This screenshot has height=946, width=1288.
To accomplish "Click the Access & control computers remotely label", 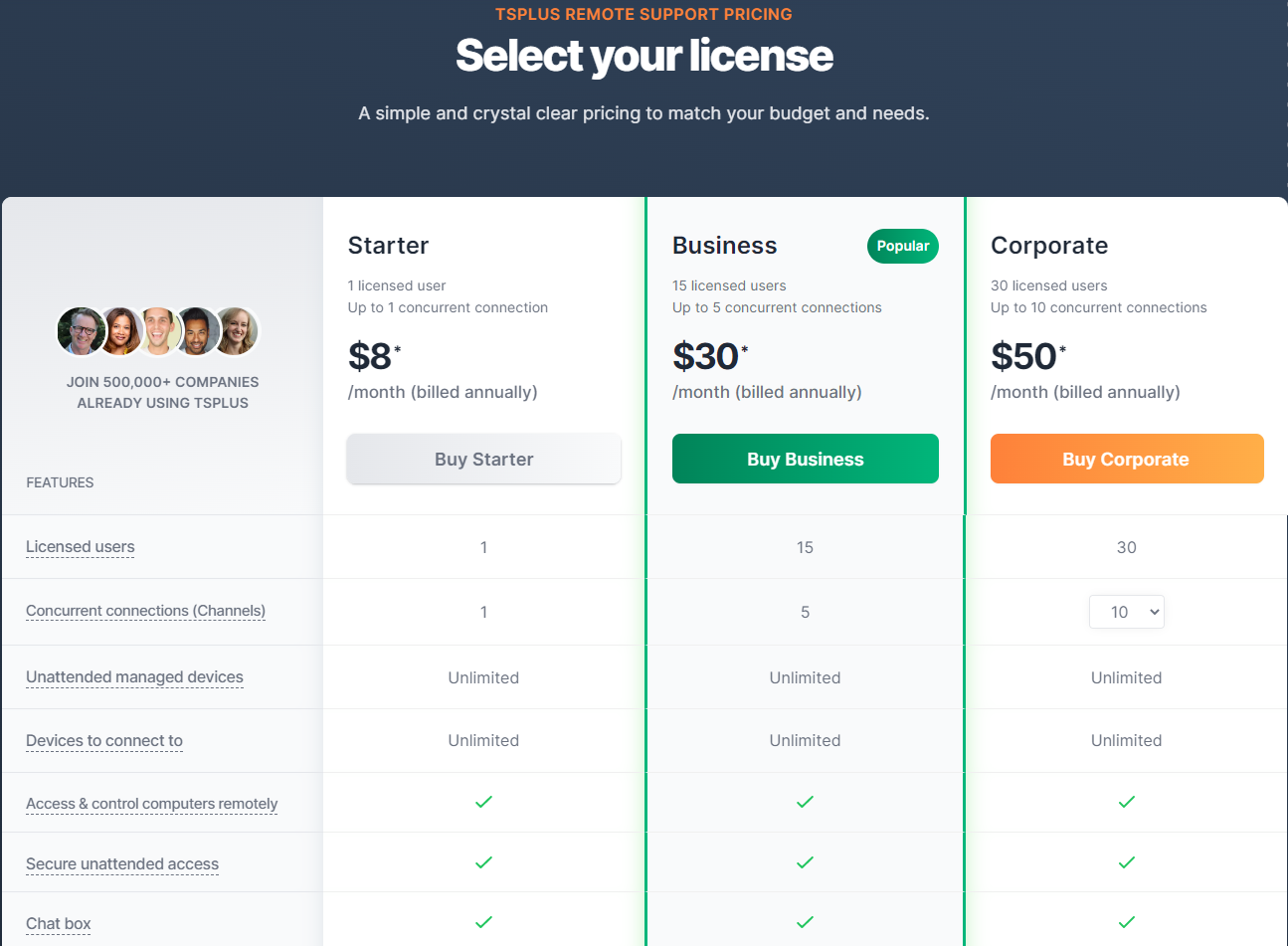I will click(x=151, y=804).
